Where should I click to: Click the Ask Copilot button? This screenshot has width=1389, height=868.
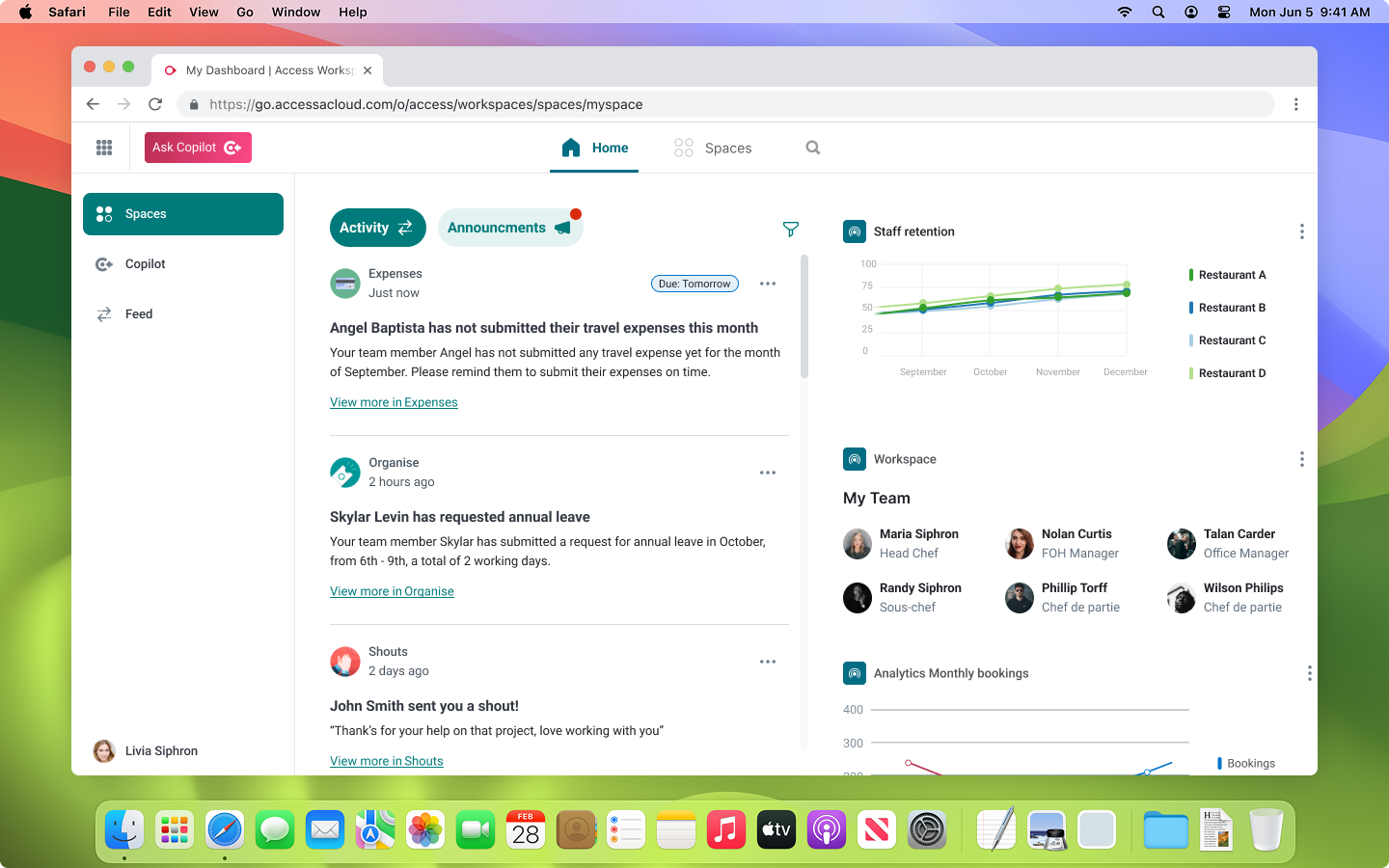pyautogui.click(x=198, y=148)
